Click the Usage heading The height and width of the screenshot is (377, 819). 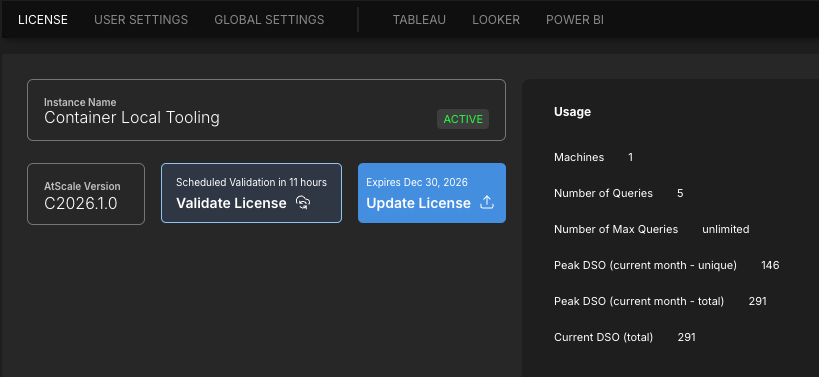(x=572, y=112)
